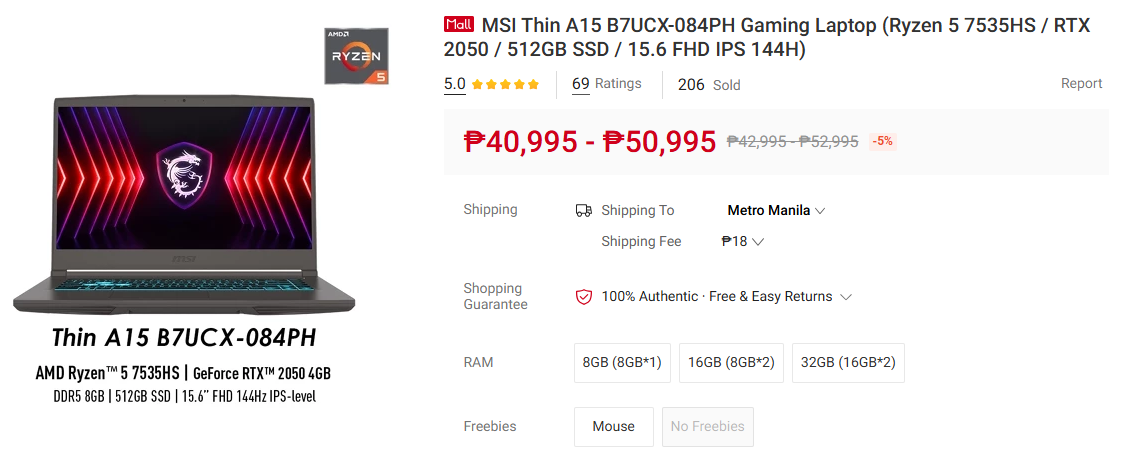The height and width of the screenshot is (450, 1123).
Task: Click the shopping guarantee shield icon
Action: [x=584, y=297]
